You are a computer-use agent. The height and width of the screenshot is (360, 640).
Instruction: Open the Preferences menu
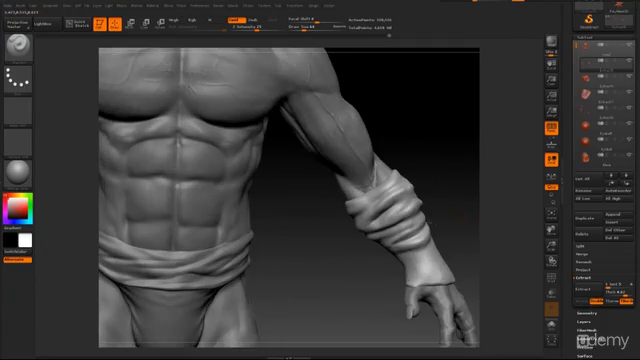pyautogui.click(x=200, y=6)
